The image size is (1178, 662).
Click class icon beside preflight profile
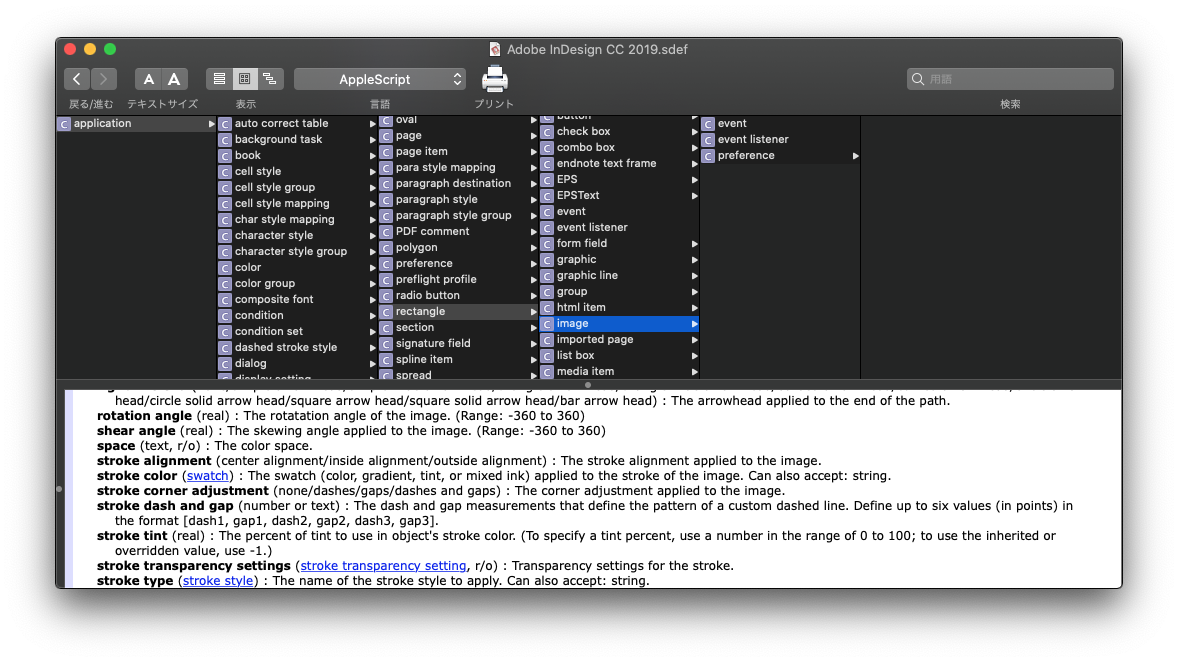coord(385,280)
